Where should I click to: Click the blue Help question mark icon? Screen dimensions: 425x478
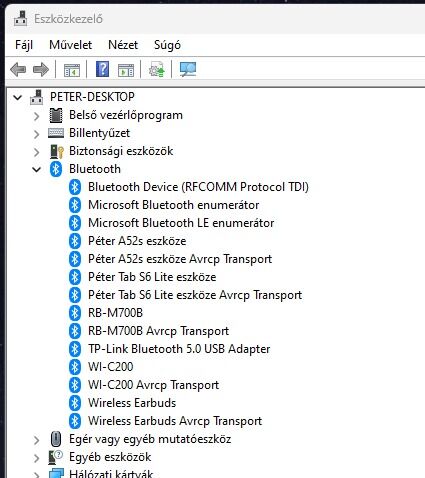tap(102, 69)
